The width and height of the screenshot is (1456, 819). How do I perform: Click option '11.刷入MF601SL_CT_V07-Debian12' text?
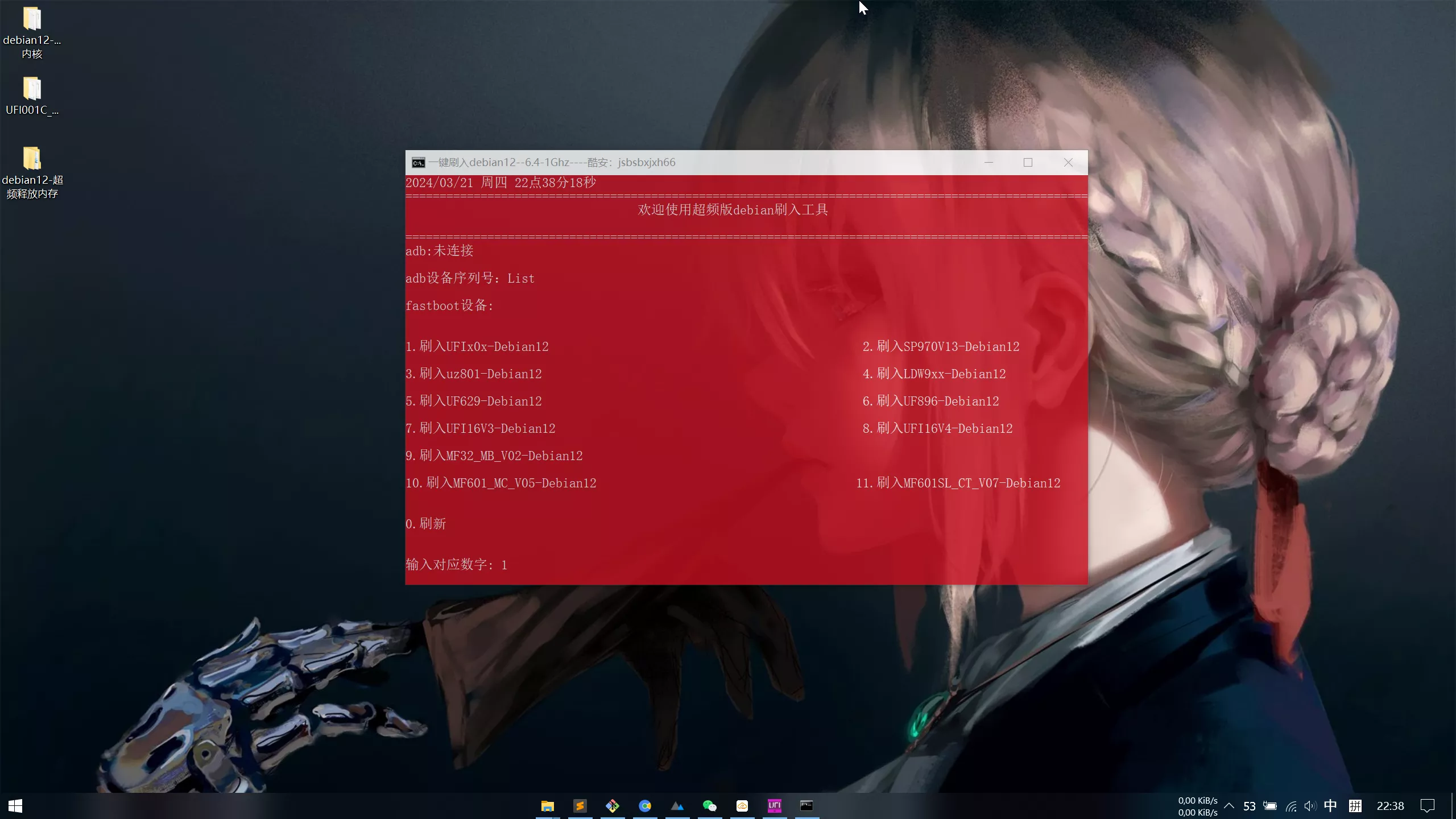(958, 483)
